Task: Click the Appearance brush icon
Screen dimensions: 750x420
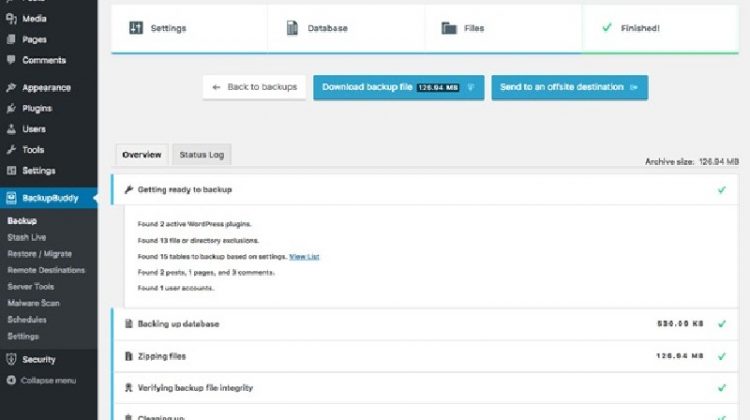Action: point(11,87)
